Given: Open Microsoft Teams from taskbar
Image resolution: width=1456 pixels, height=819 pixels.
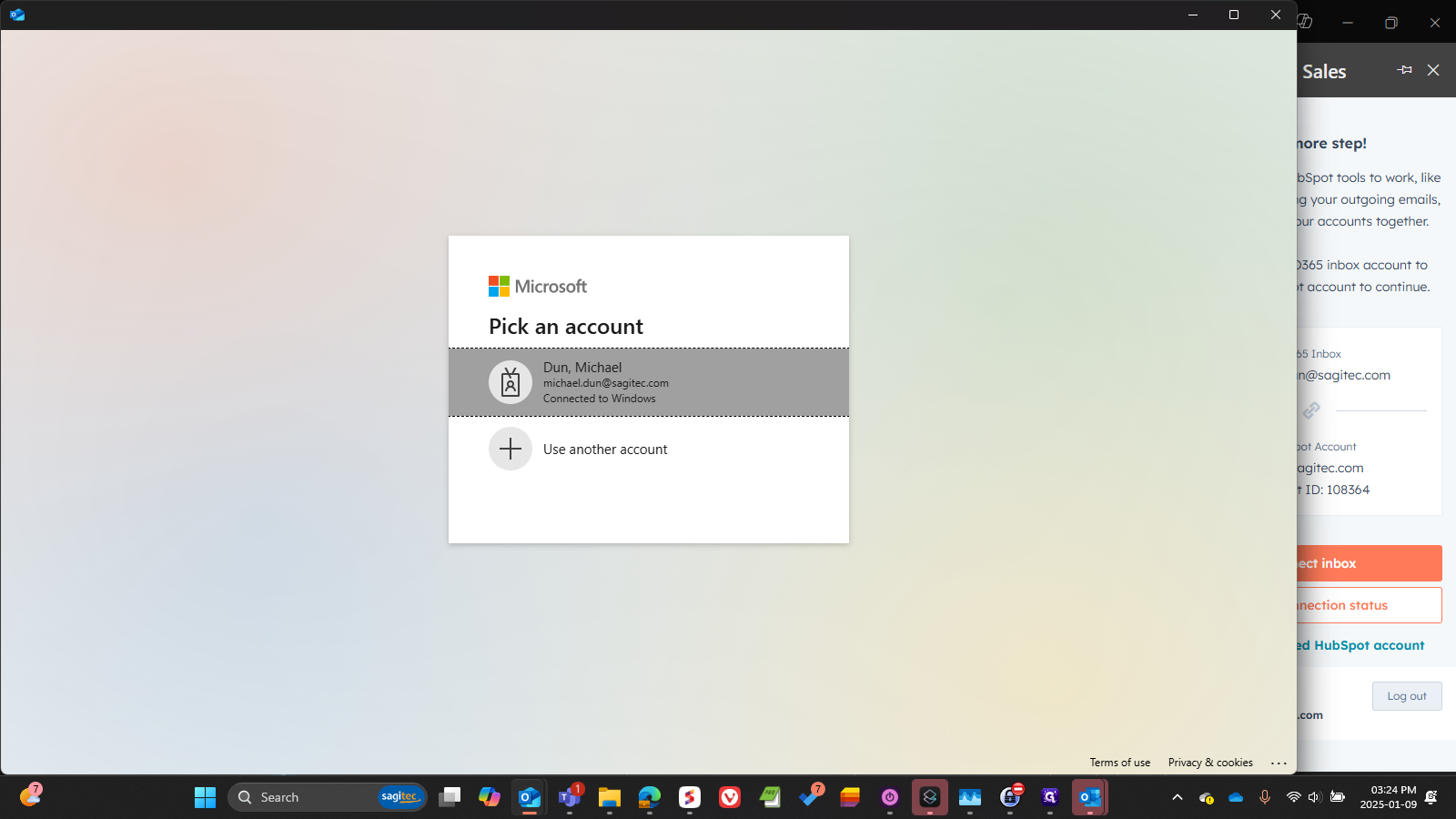Looking at the screenshot, I should pyautogui.click(x=570, y=797).
